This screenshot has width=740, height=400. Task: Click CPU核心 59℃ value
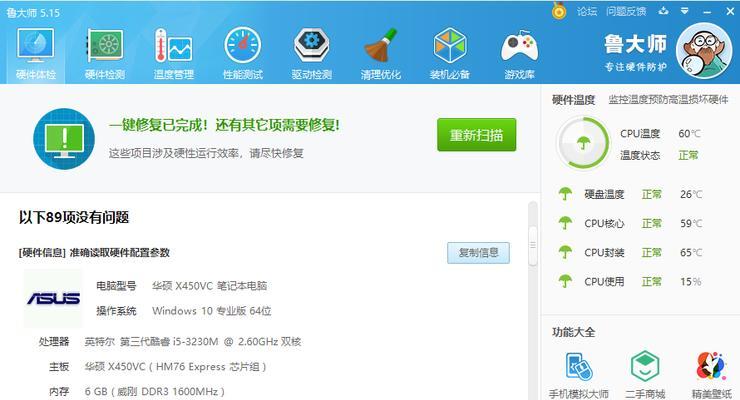point(691,223)
